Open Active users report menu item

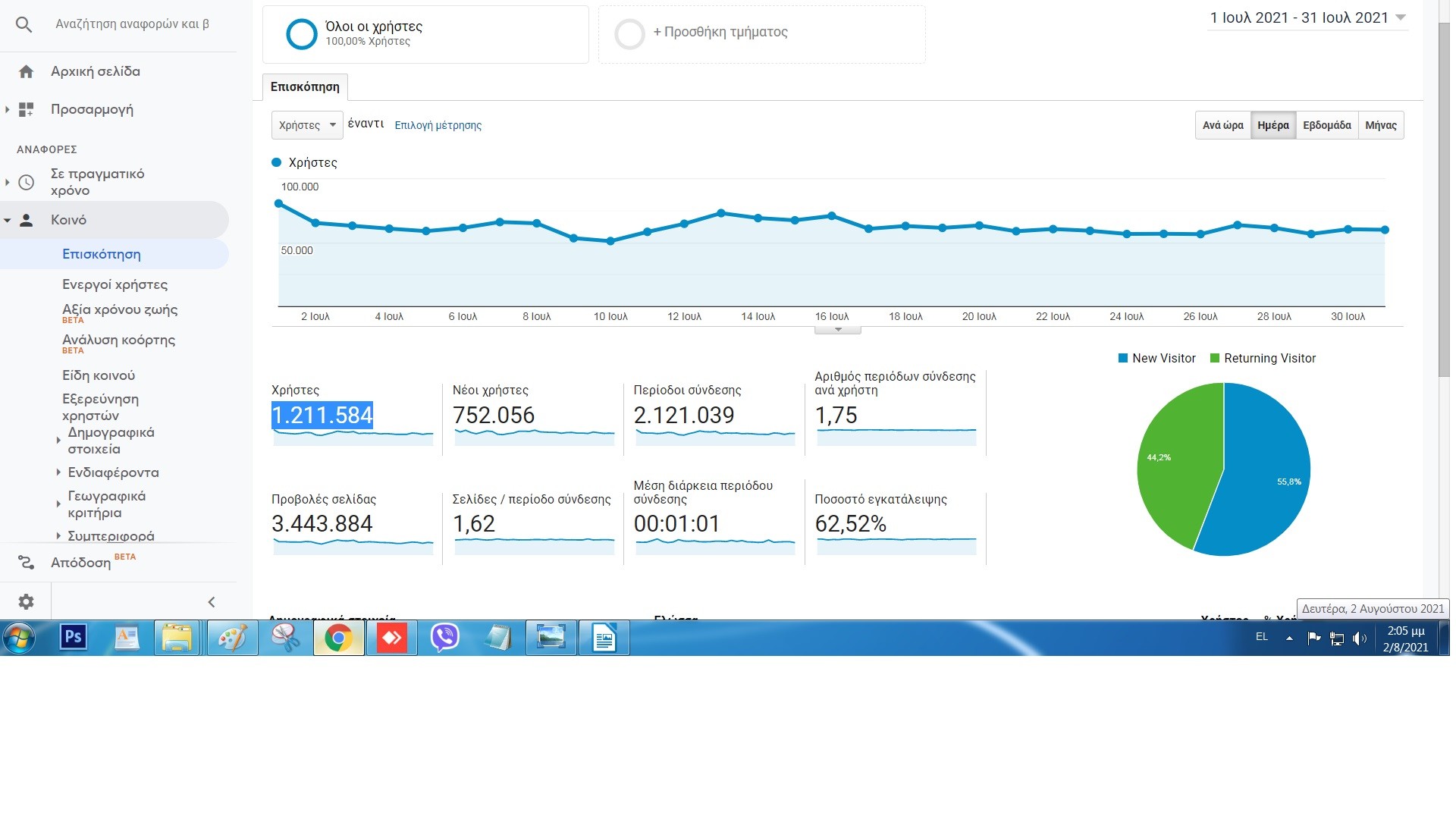pos(115,284)
